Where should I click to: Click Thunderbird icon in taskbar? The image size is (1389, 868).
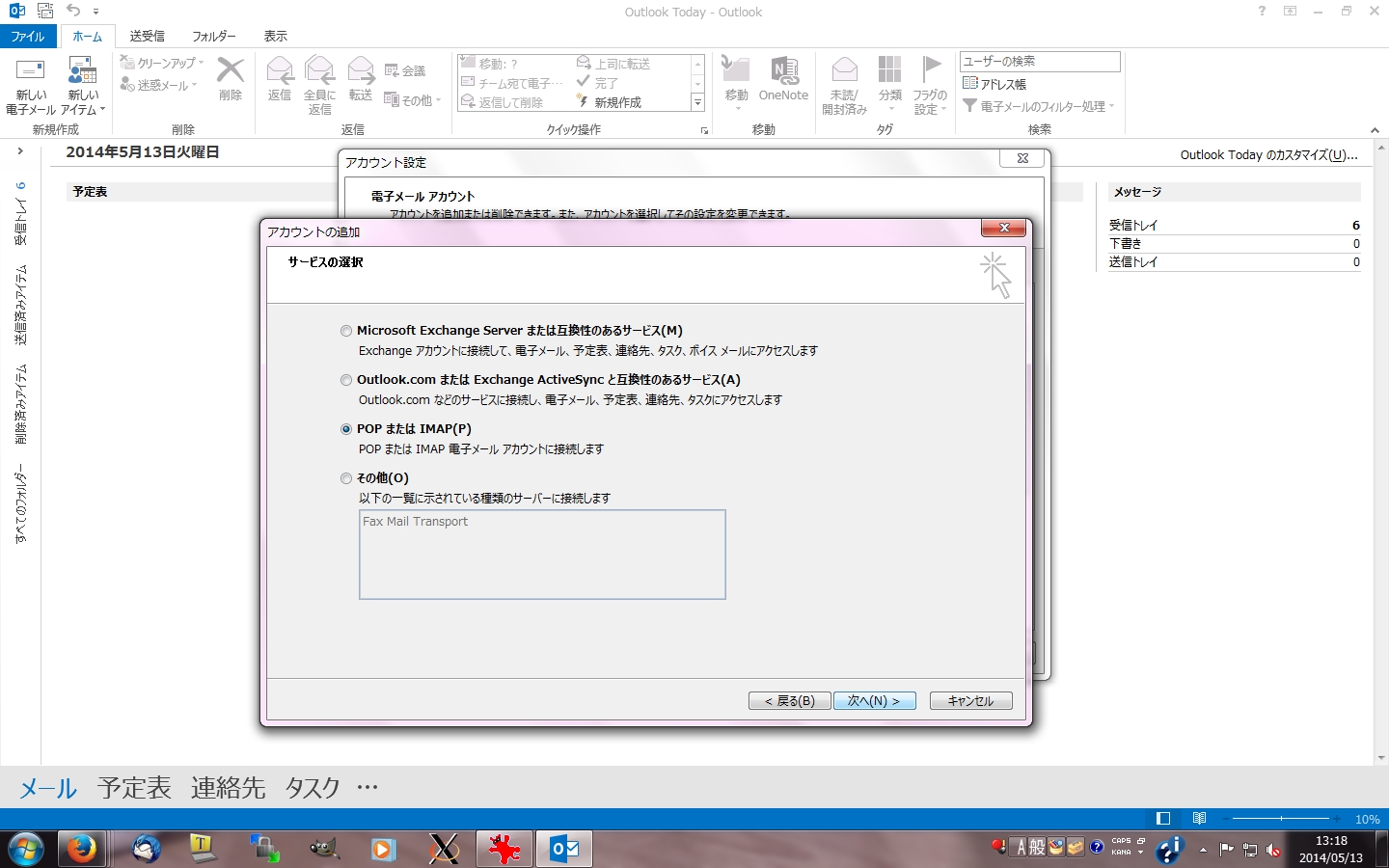click(147, 849)
